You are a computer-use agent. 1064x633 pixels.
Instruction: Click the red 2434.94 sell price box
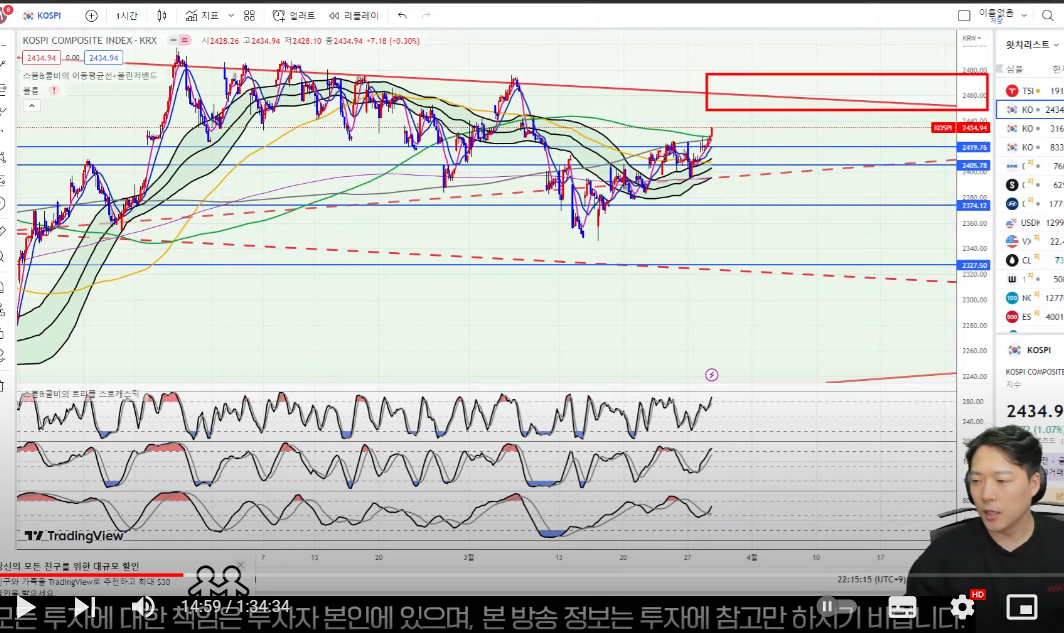[41, 58]
